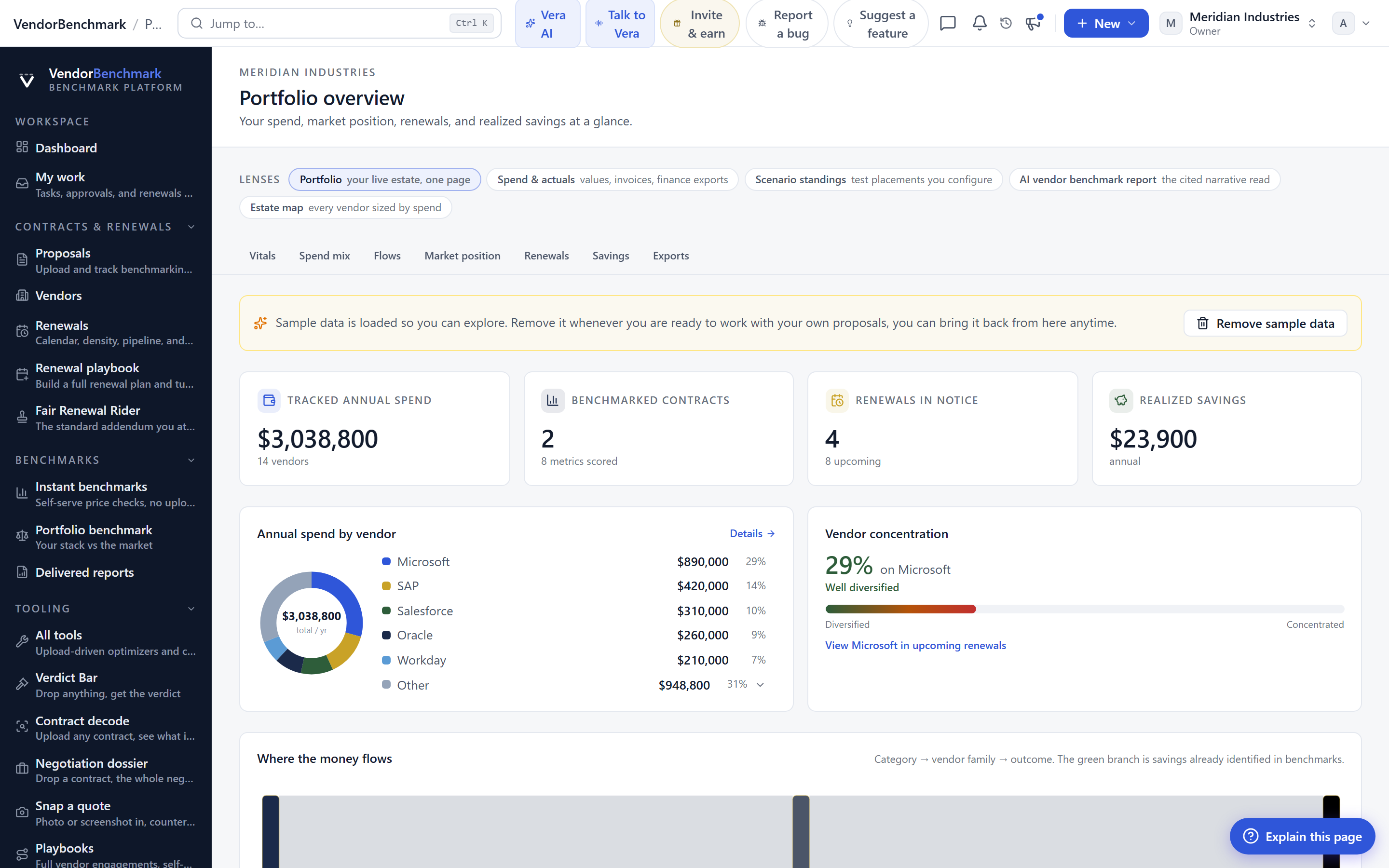The height and width of the screenshot is (868, 1389).
Task: Click the Fair Renewal Rider stamp icon
Action: (x=22, y=417)
